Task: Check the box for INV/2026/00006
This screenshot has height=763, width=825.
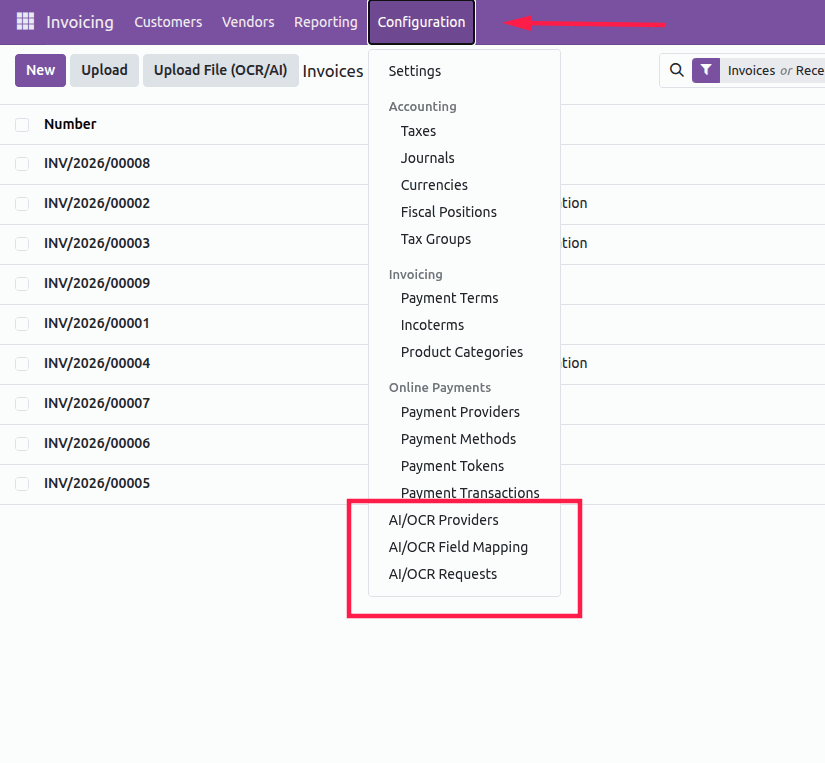Action: [x=22, y=444]
